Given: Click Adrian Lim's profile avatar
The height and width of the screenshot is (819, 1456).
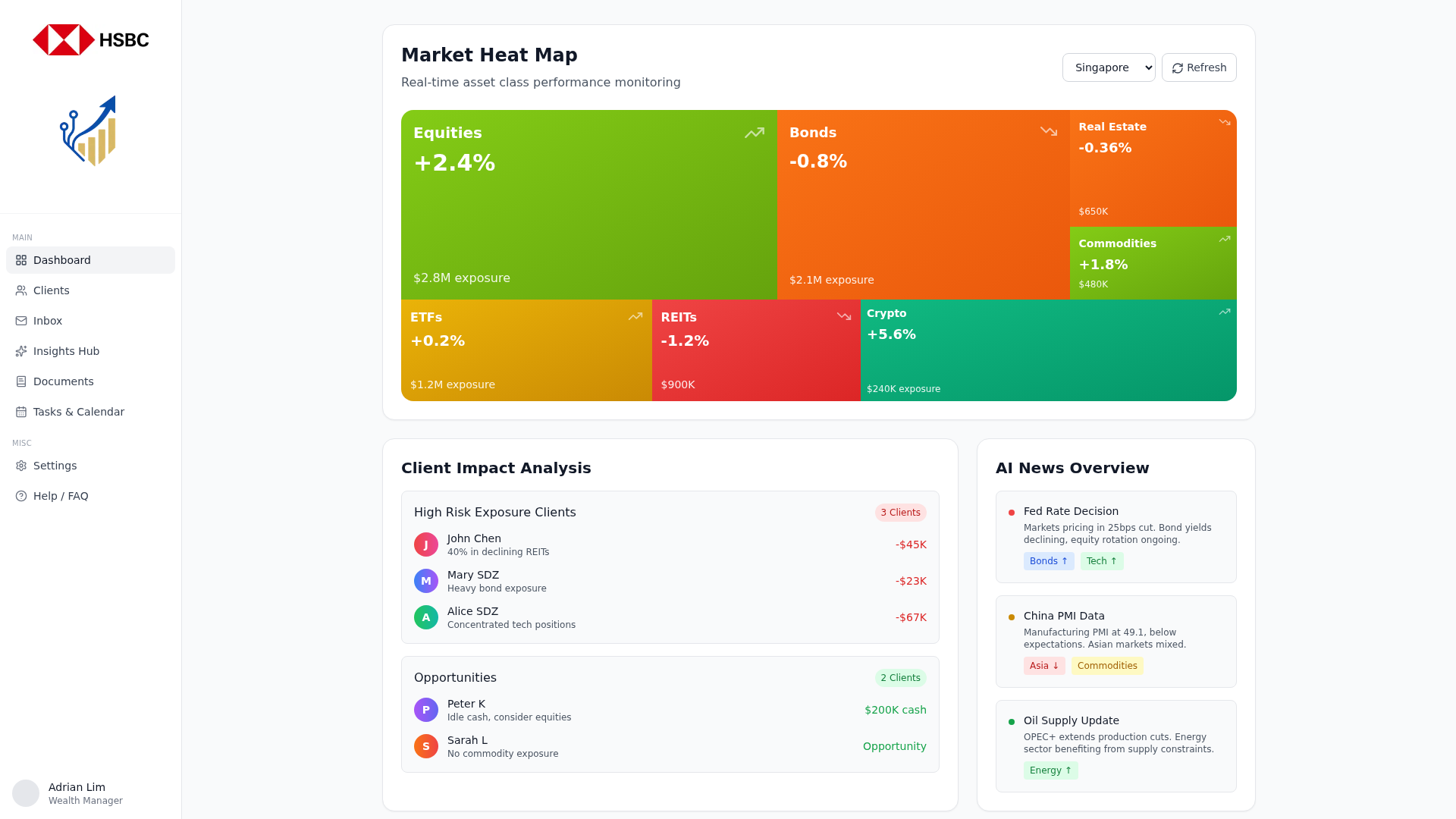Looking at the screenshot, I should [x=26, y=793].
